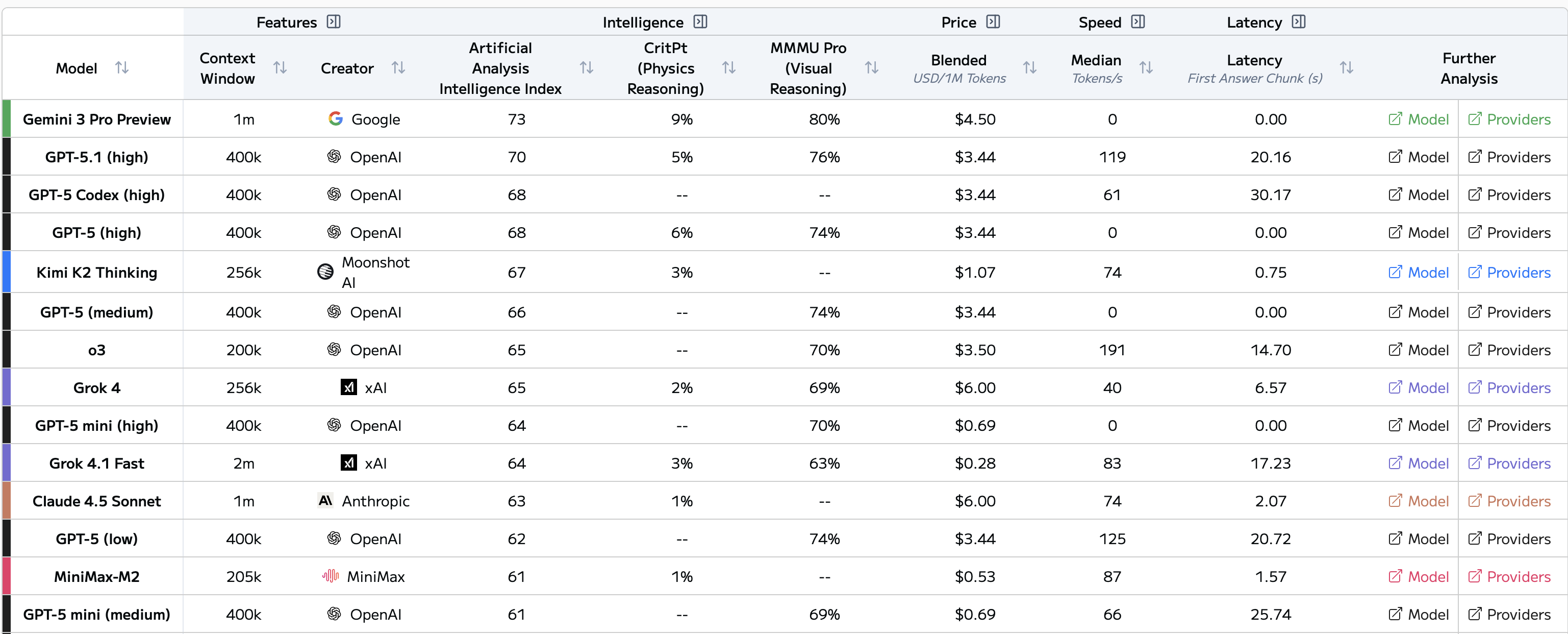Expand the Features column group

click(x=334, y=22)
